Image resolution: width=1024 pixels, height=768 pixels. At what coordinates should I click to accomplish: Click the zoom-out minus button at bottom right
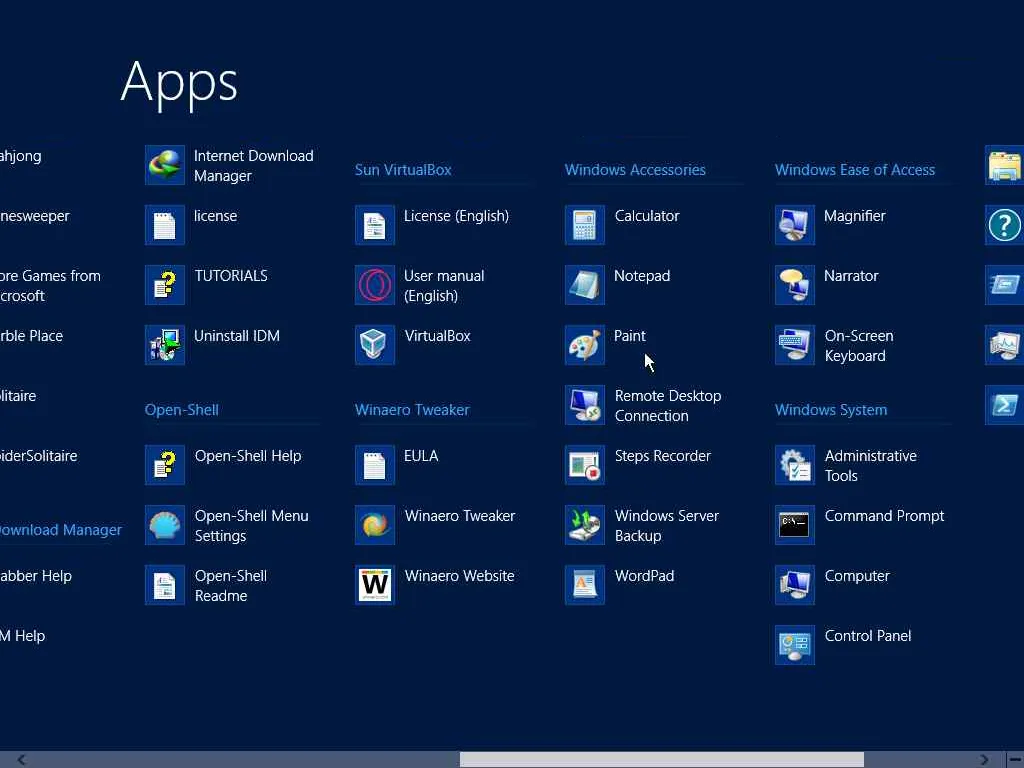[x=1015, y=760]
